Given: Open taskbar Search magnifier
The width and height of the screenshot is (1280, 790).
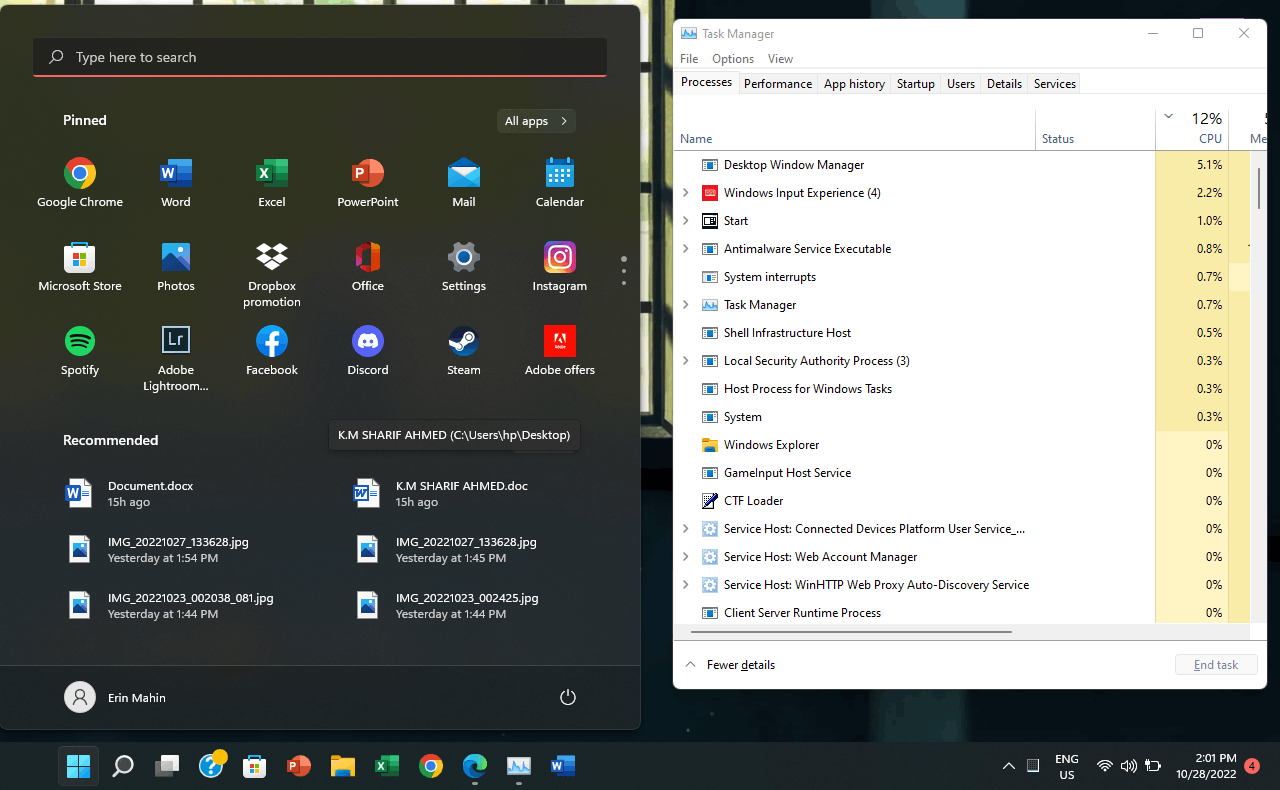Looking at the screenshot, I should click(123, 767).
